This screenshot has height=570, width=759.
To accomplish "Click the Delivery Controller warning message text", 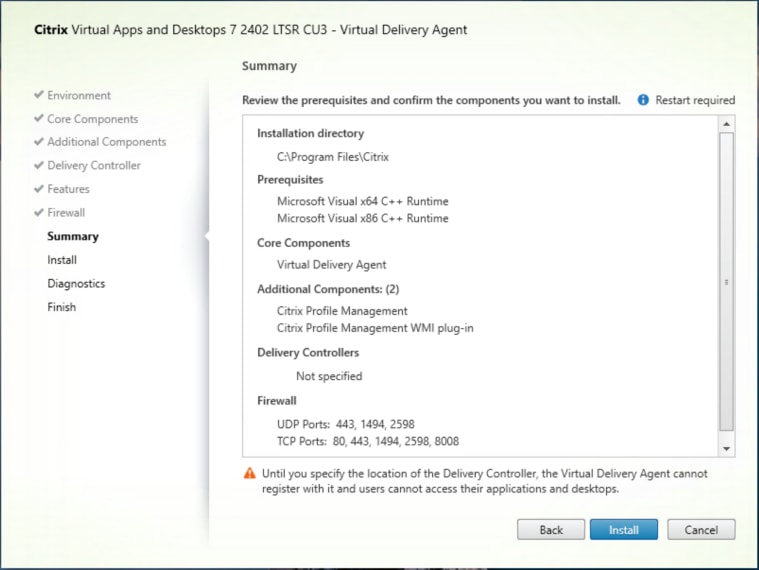I will [x=485, y=481].
